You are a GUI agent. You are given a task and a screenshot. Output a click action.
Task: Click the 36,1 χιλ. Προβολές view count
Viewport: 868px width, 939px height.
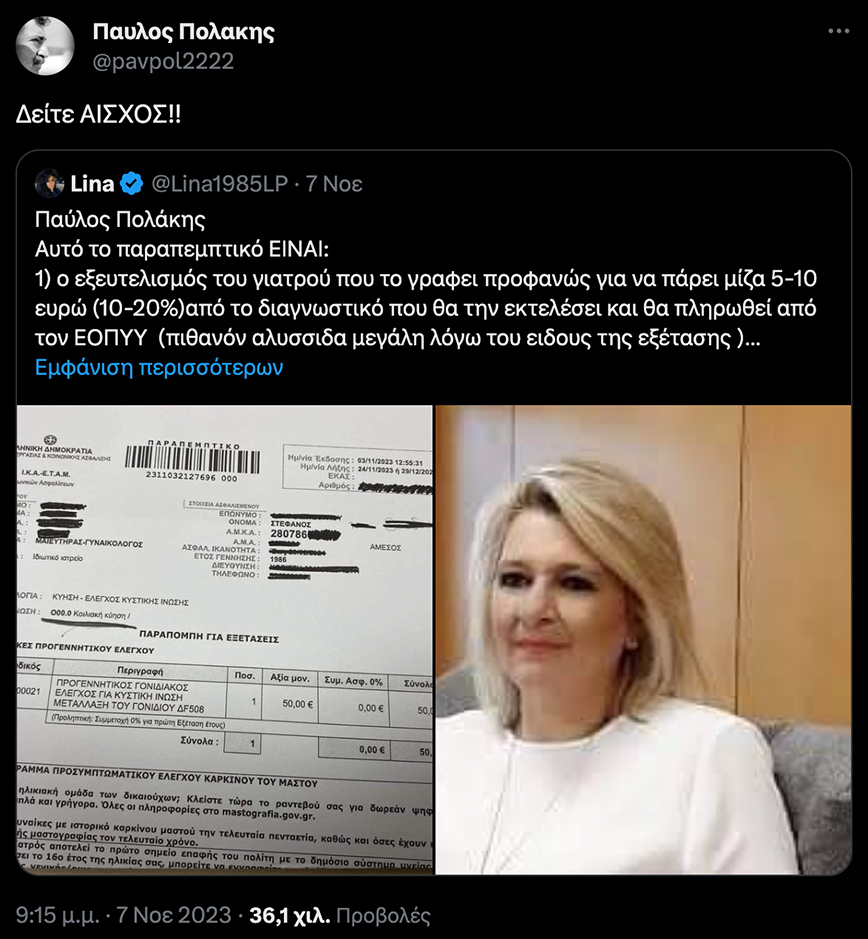pos(340,915)
